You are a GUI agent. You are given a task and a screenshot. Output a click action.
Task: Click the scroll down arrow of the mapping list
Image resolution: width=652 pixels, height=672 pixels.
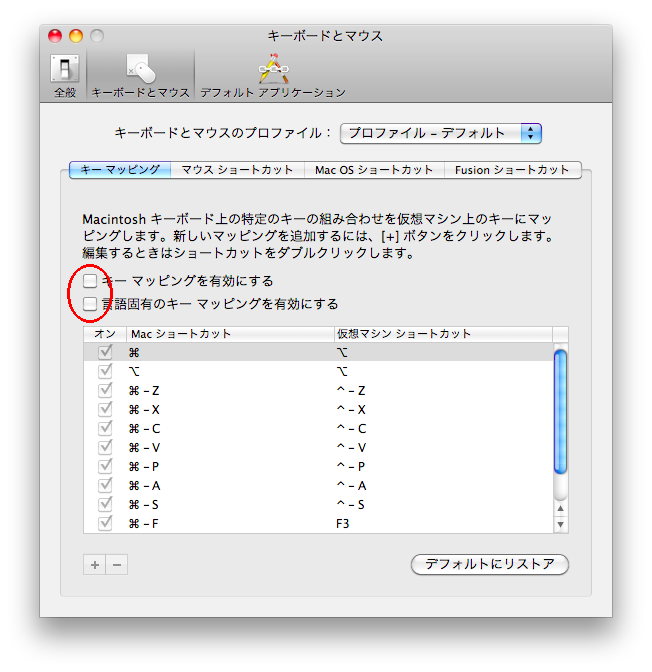(560, 525)
